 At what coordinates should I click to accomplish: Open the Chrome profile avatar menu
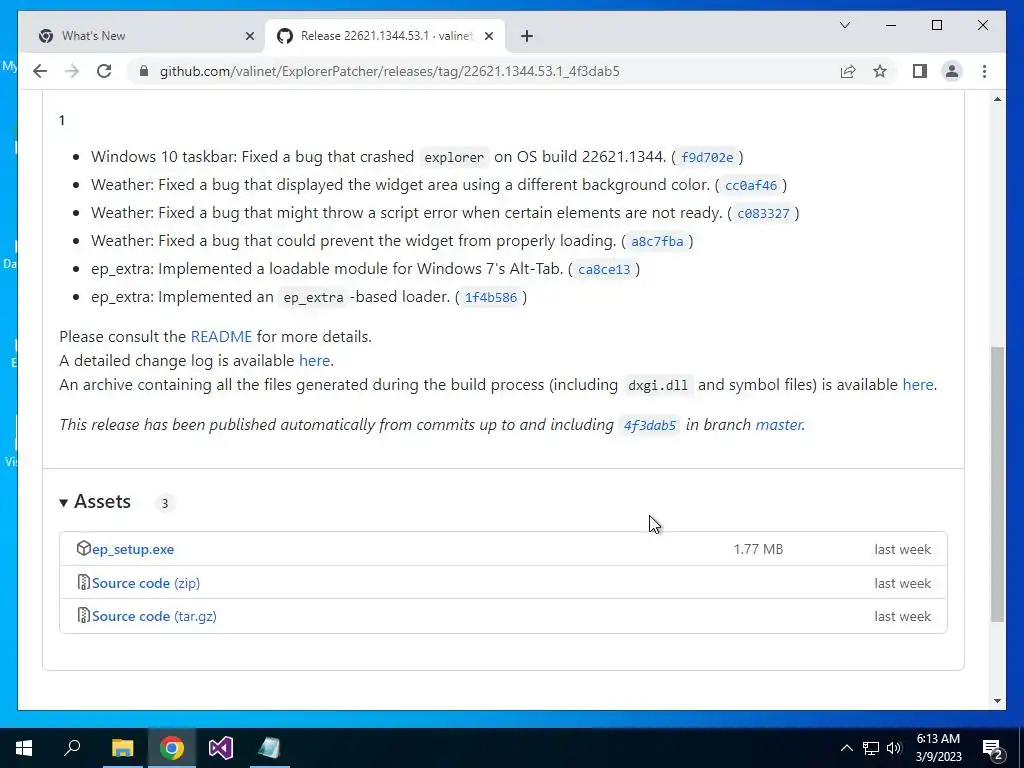[x=952, y=71]
